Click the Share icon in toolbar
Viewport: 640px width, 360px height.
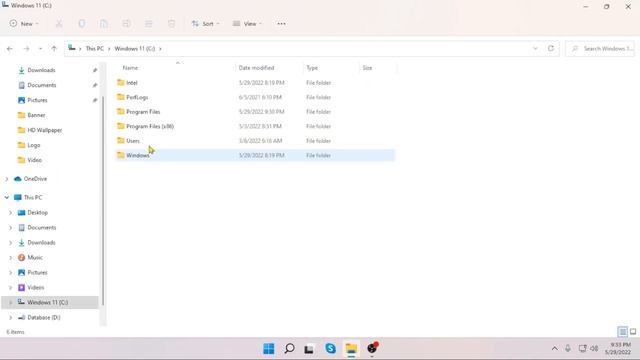click(149, 24)
